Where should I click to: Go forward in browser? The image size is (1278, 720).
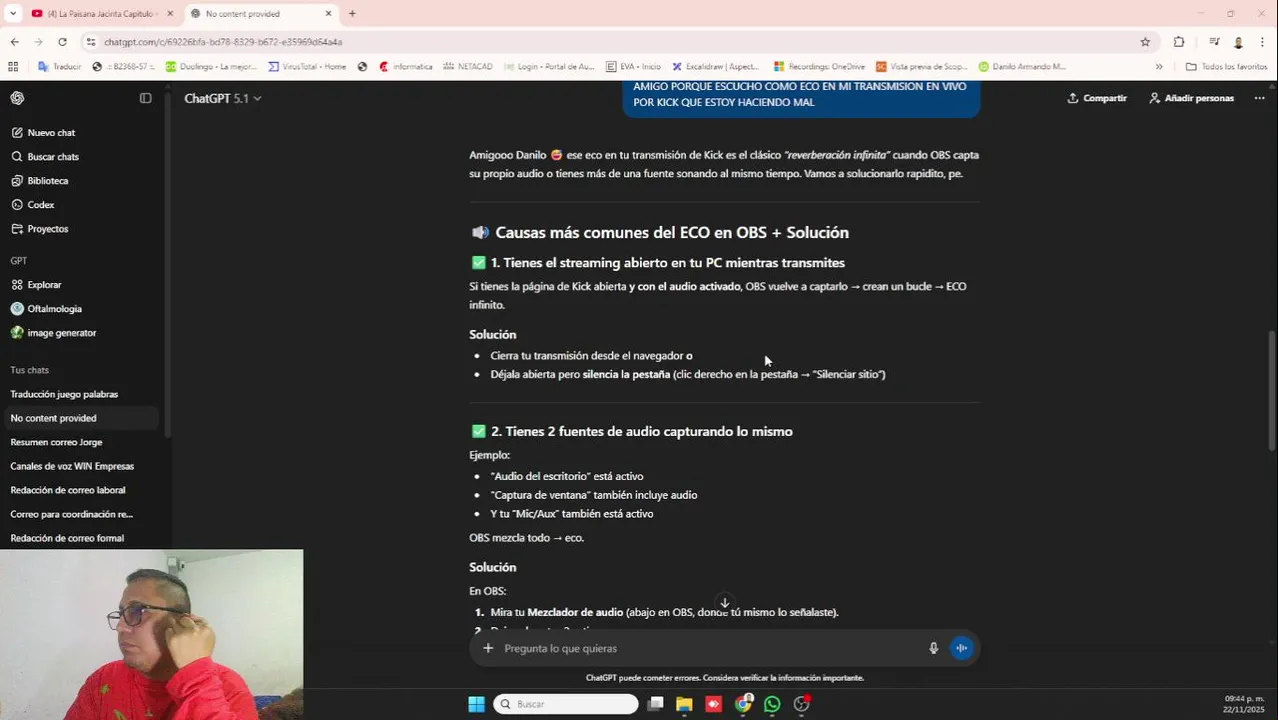38,42
